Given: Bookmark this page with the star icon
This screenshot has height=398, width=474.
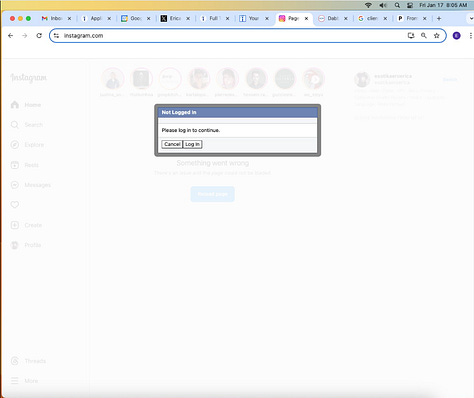Looking at the screenshot, I should pyautogui.click(x=437, y=36).
